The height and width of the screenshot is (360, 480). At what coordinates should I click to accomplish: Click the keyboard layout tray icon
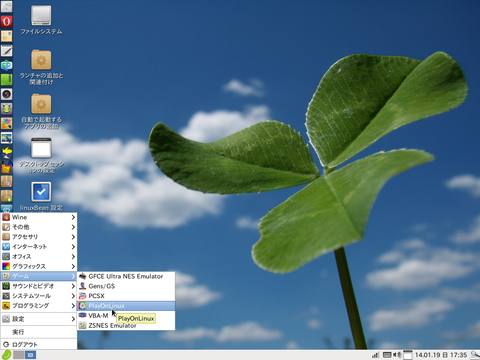(x=386, y=355)
